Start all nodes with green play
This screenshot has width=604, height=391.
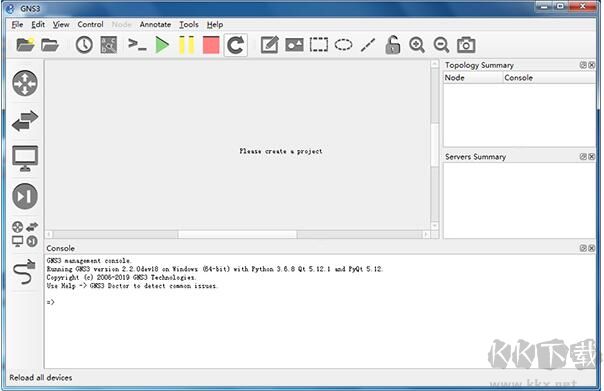162,45
